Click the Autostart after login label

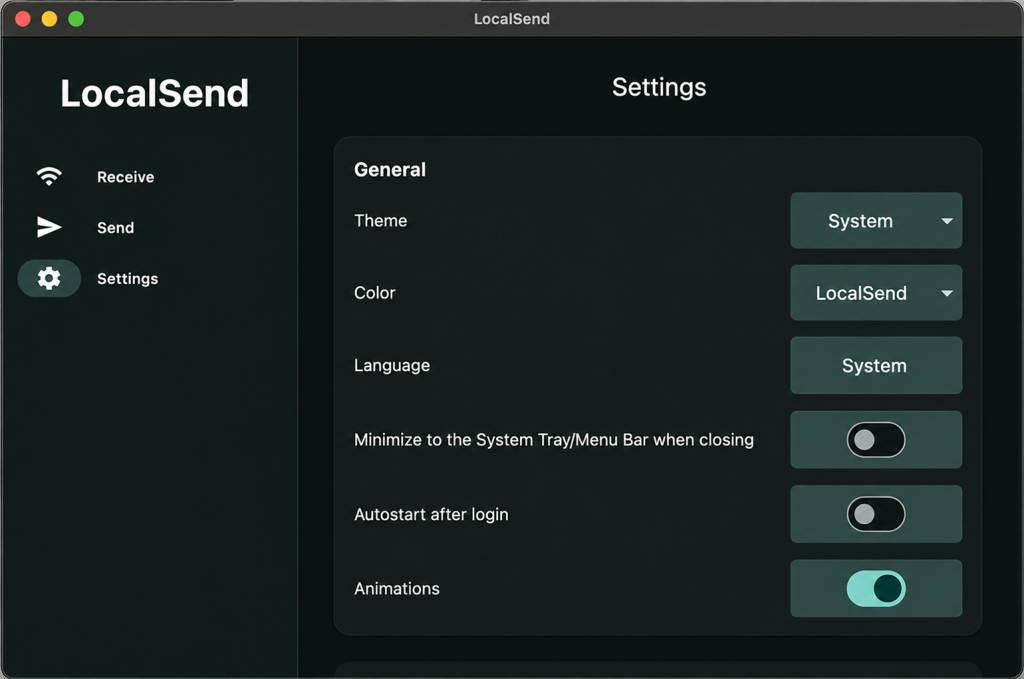431,514
